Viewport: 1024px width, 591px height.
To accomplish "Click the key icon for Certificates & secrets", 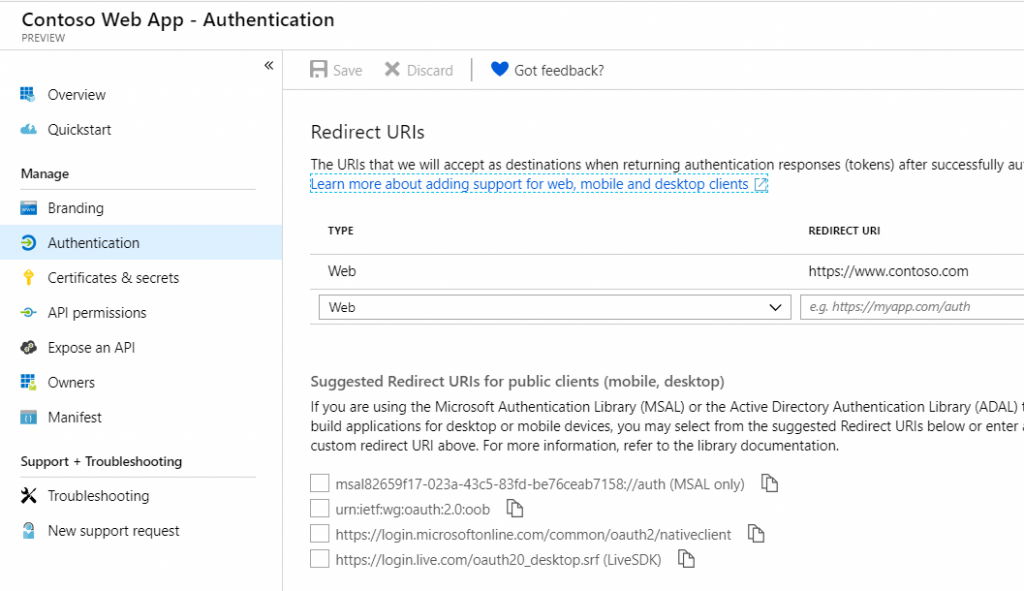I will 28,278.
